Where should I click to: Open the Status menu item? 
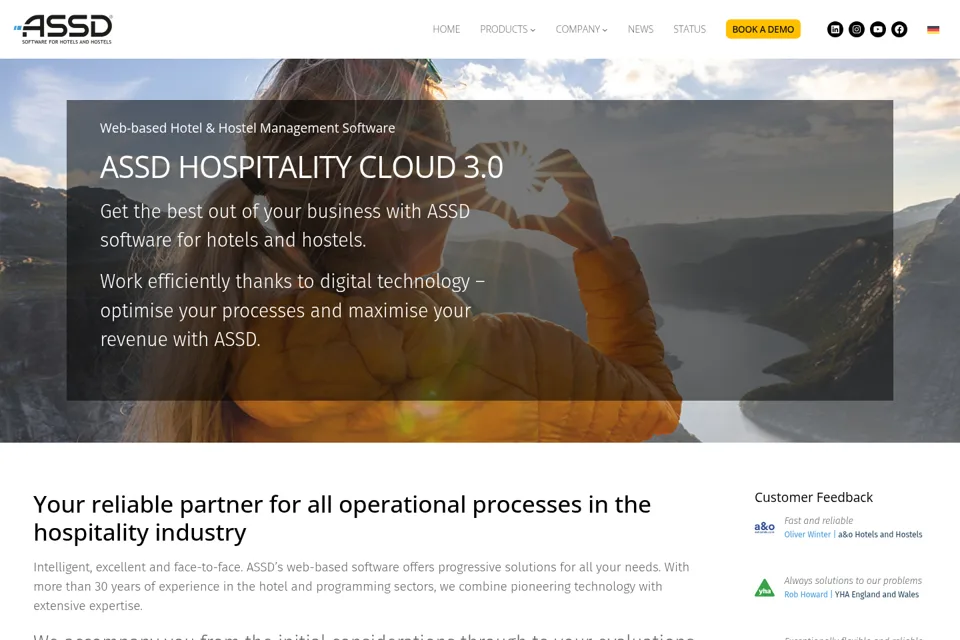[689, 29]
